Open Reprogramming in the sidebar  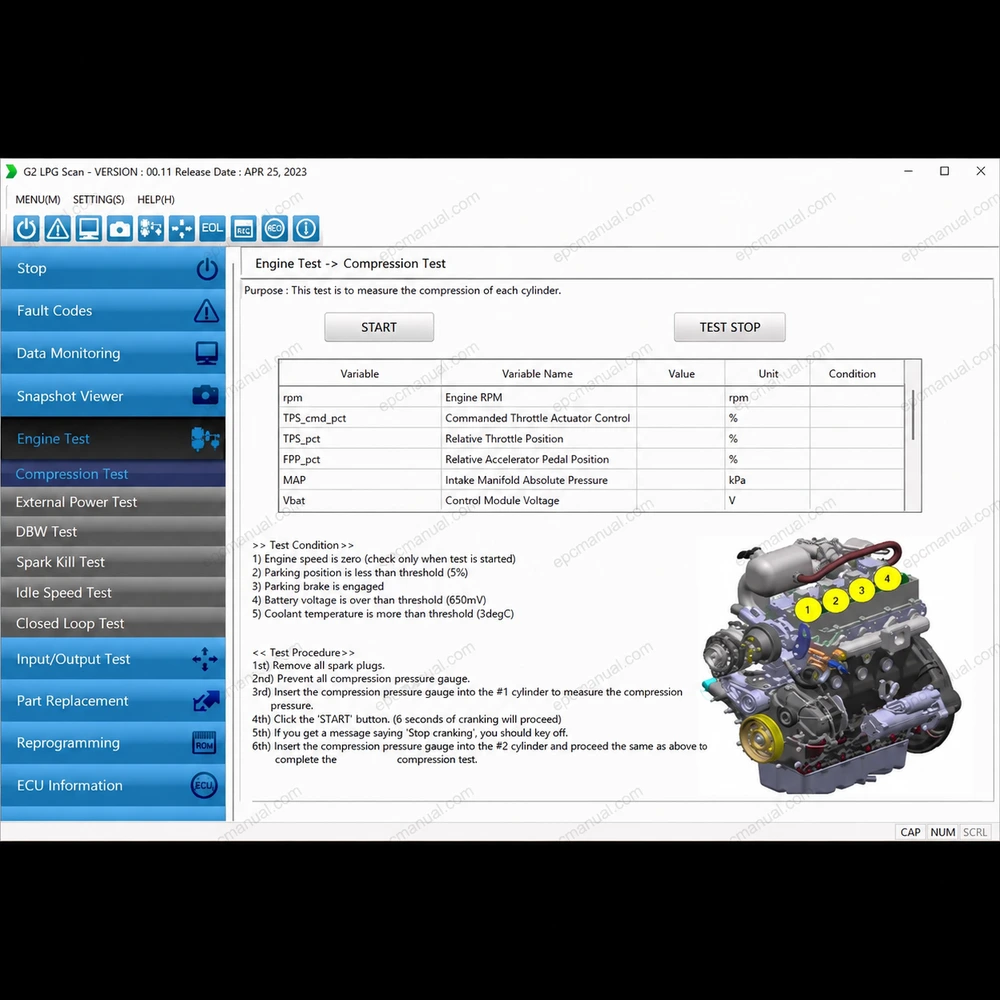(113, 743)
